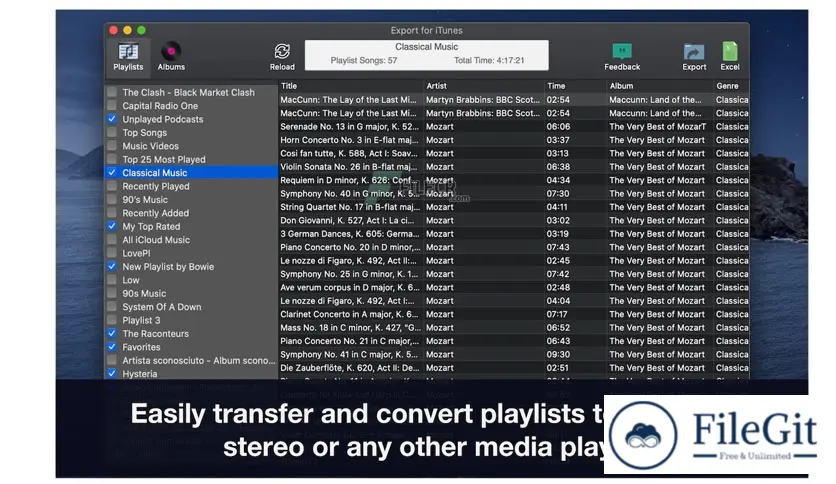836x484 pixels.
Task: Uncheck the My Top Rated checkbox
Action: pyautogui.click(x=112, y=226)
